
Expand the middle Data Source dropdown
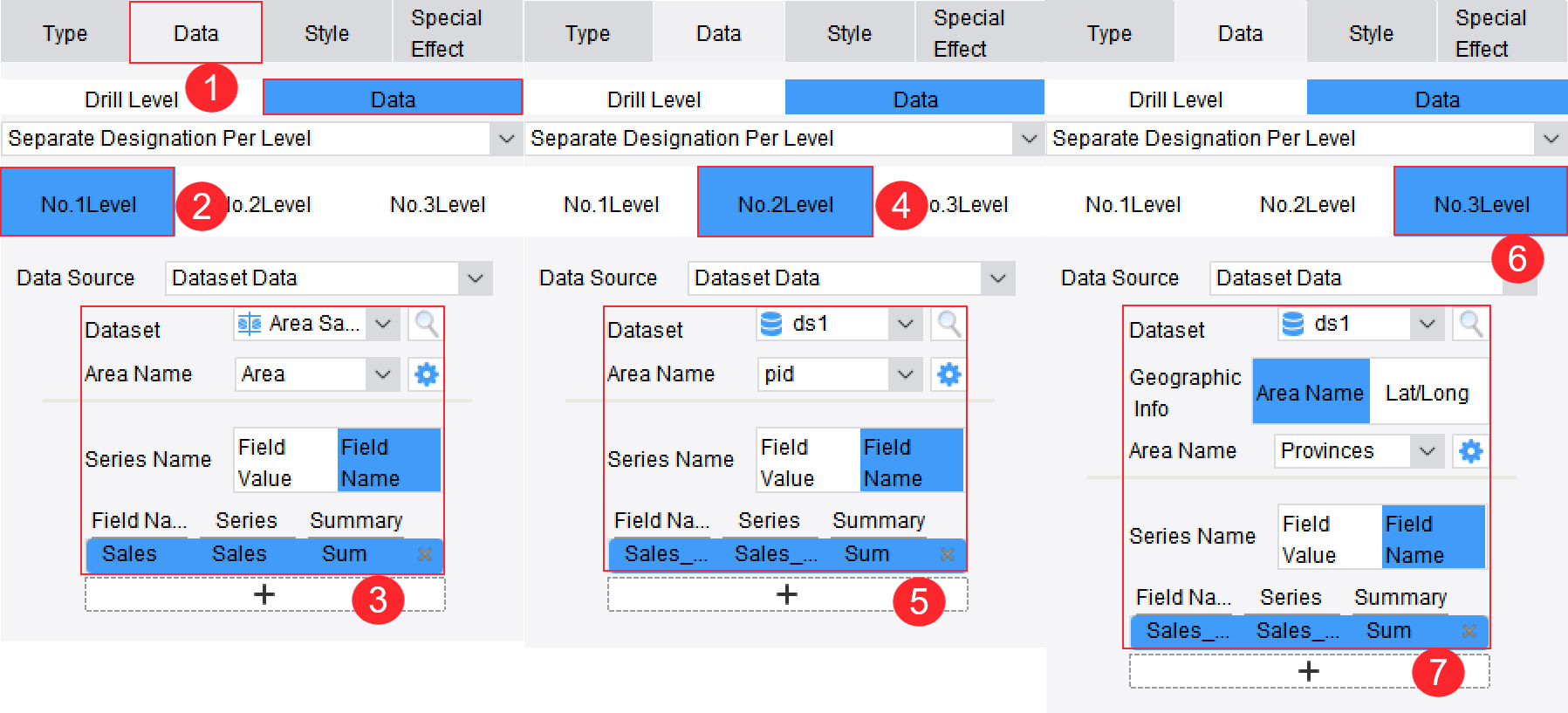tap(997, 278)
